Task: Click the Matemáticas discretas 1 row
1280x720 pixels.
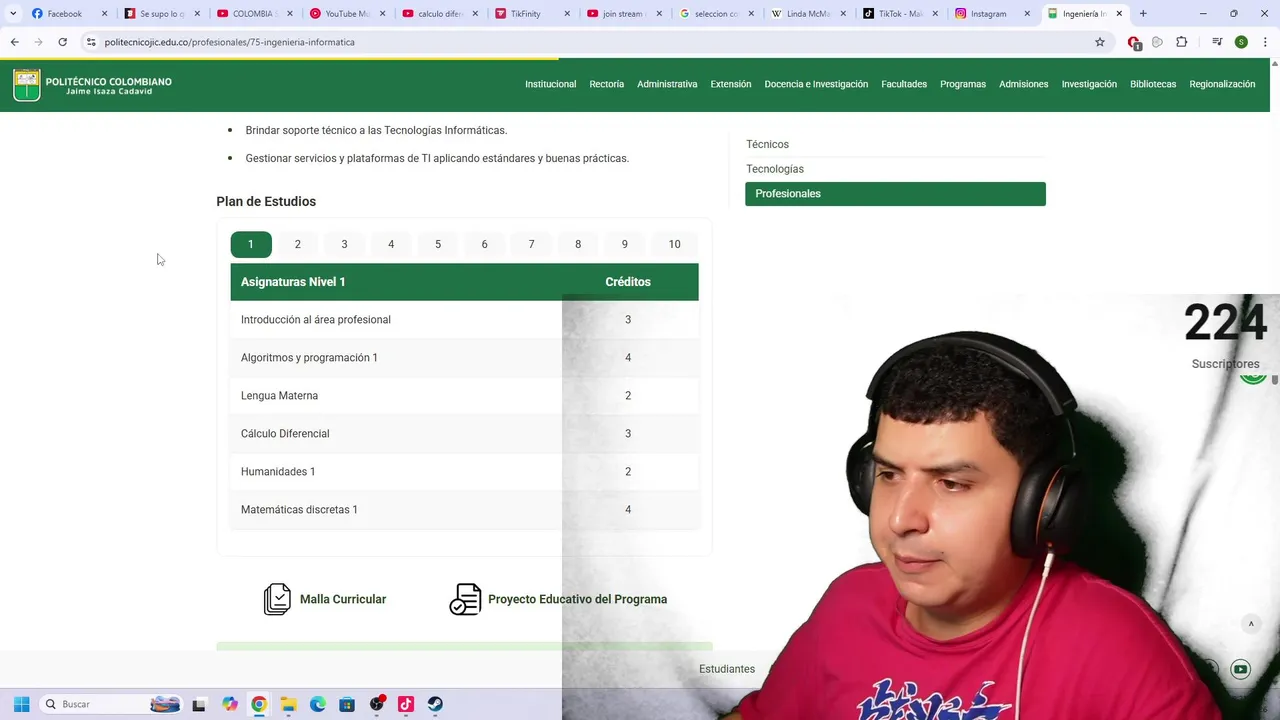Action: point(464,510)
